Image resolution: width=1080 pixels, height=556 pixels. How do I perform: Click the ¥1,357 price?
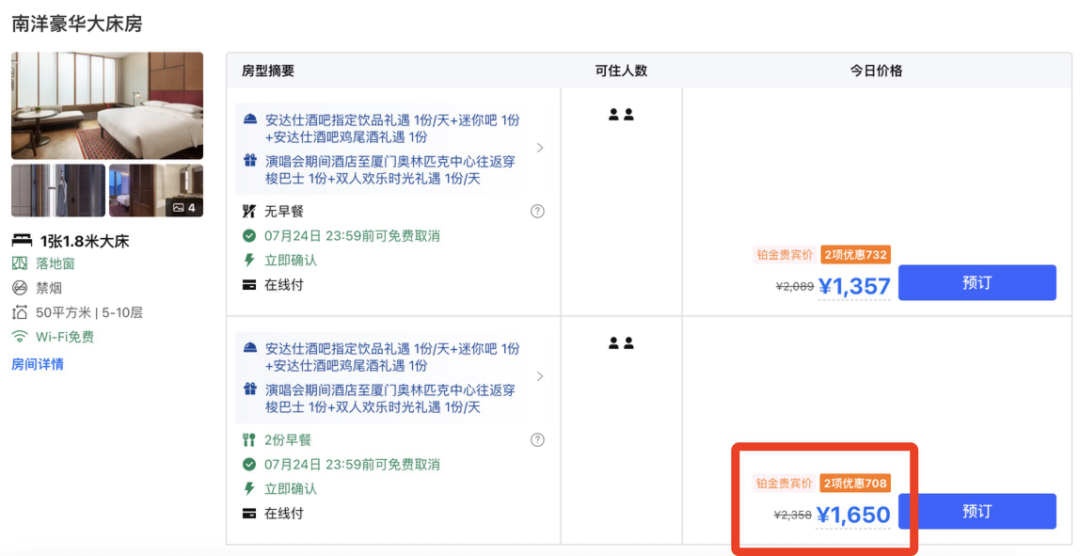point(854,286)
